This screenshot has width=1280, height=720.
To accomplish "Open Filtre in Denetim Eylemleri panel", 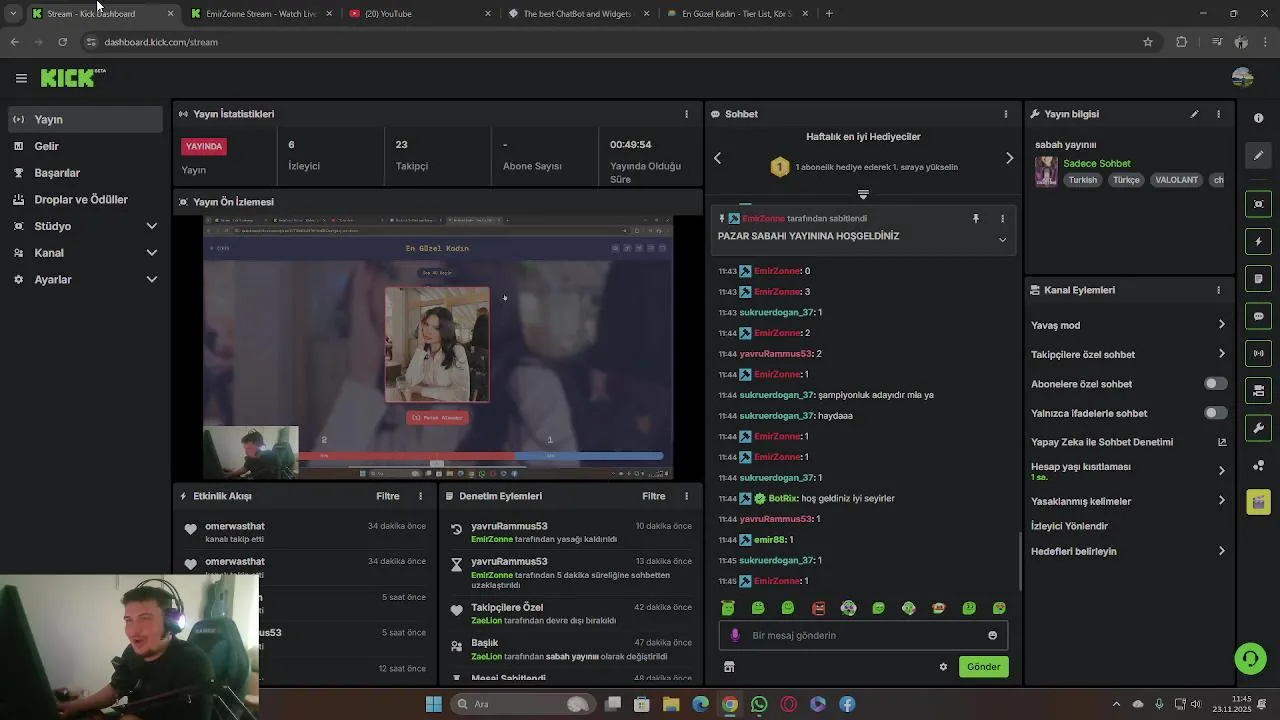I will click(653, 496).
